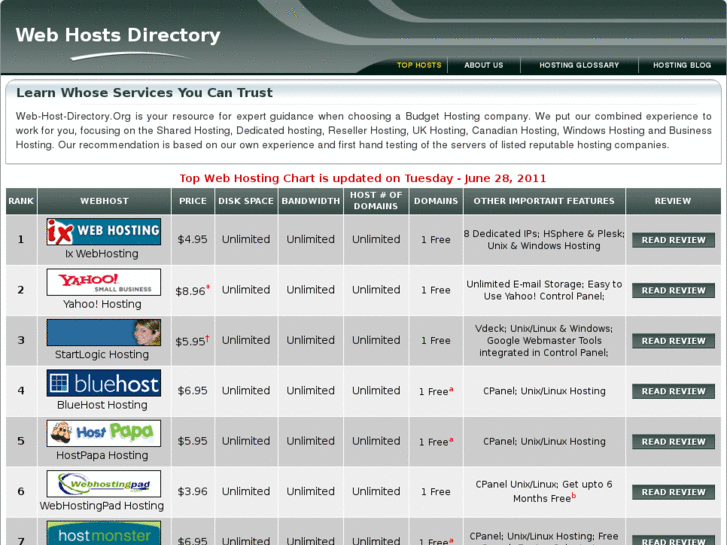This screenshot has width=727, height=545.
Task: Read review for StartLogic Hosting
Action: pos(673,341)
